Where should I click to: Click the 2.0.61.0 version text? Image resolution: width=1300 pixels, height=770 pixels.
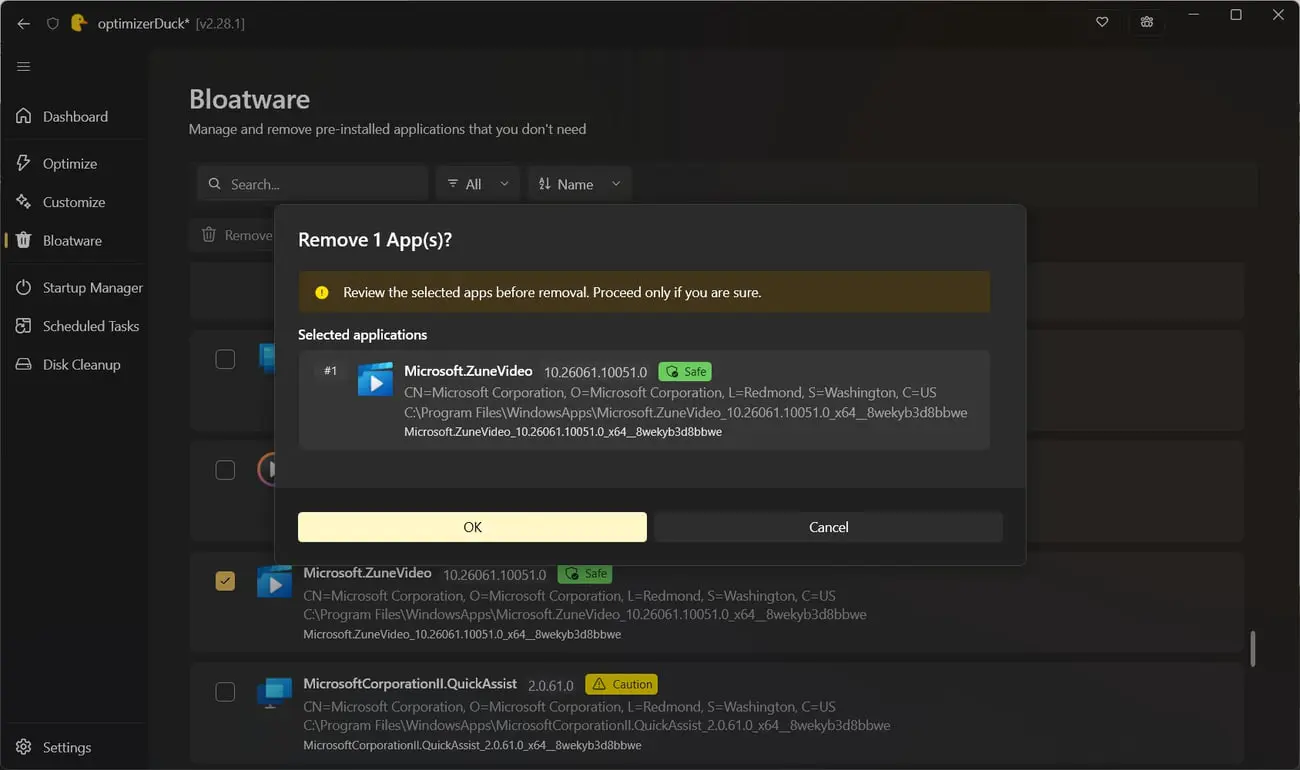551,686
